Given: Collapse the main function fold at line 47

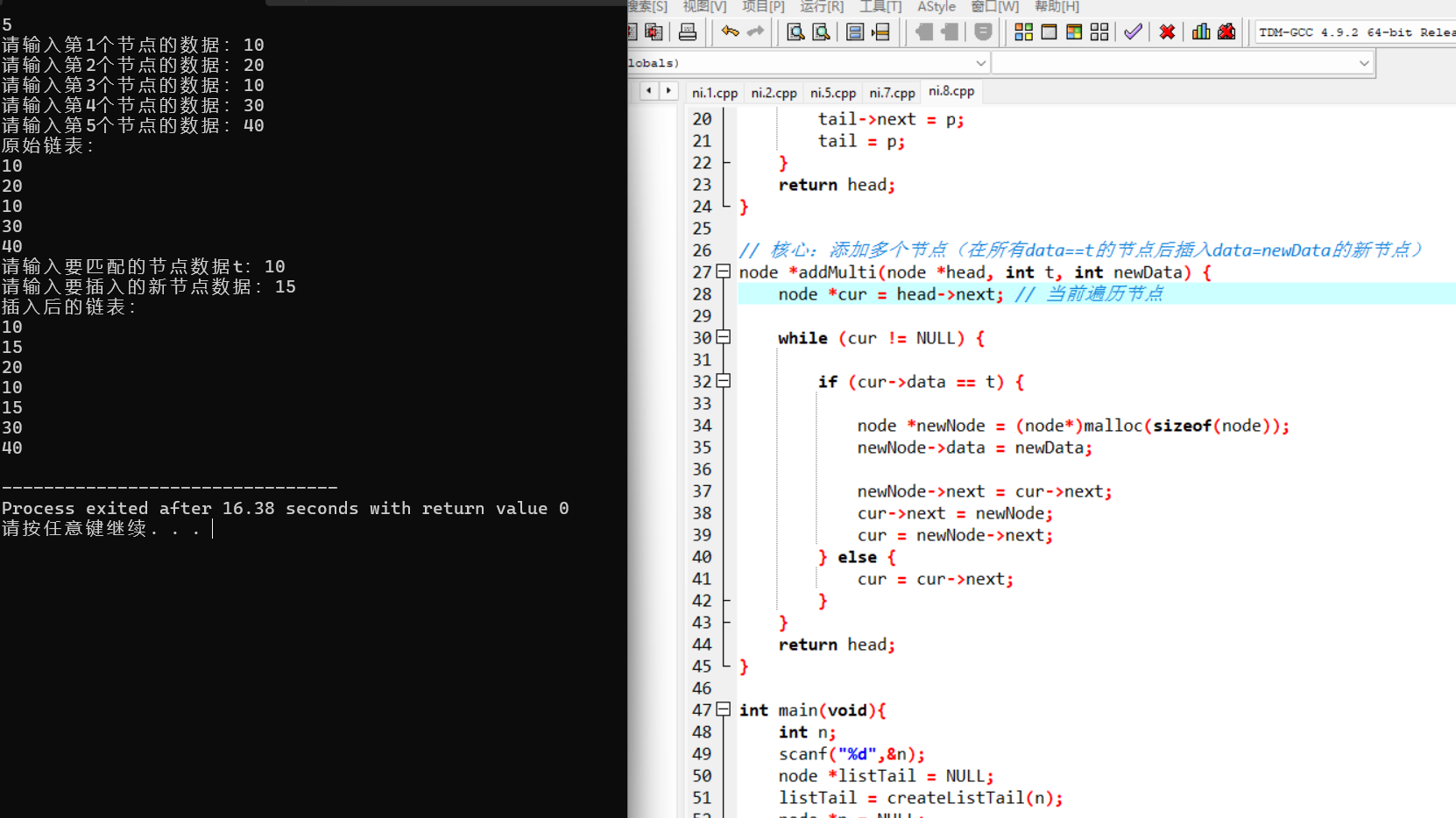Looking at the screenshot, I should (724, 709).
